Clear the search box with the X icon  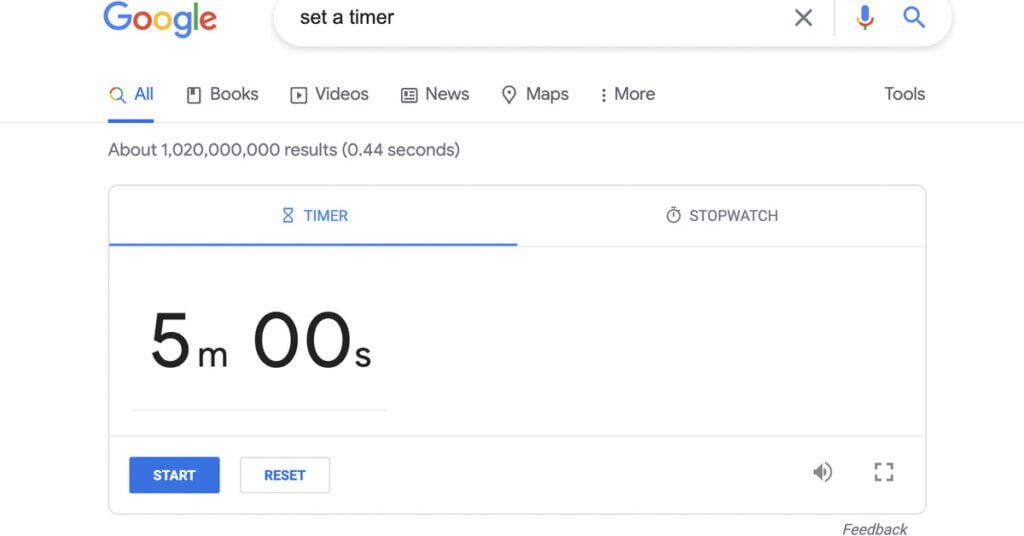click(803, 18)
